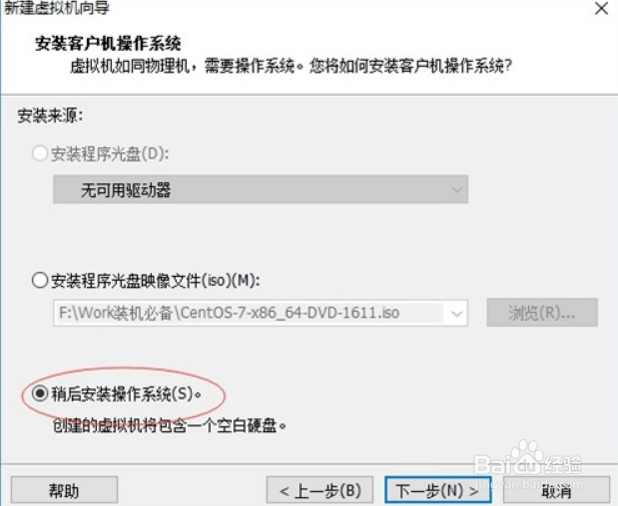Expand the ISO file path dropdown arrow

[456, 313]
